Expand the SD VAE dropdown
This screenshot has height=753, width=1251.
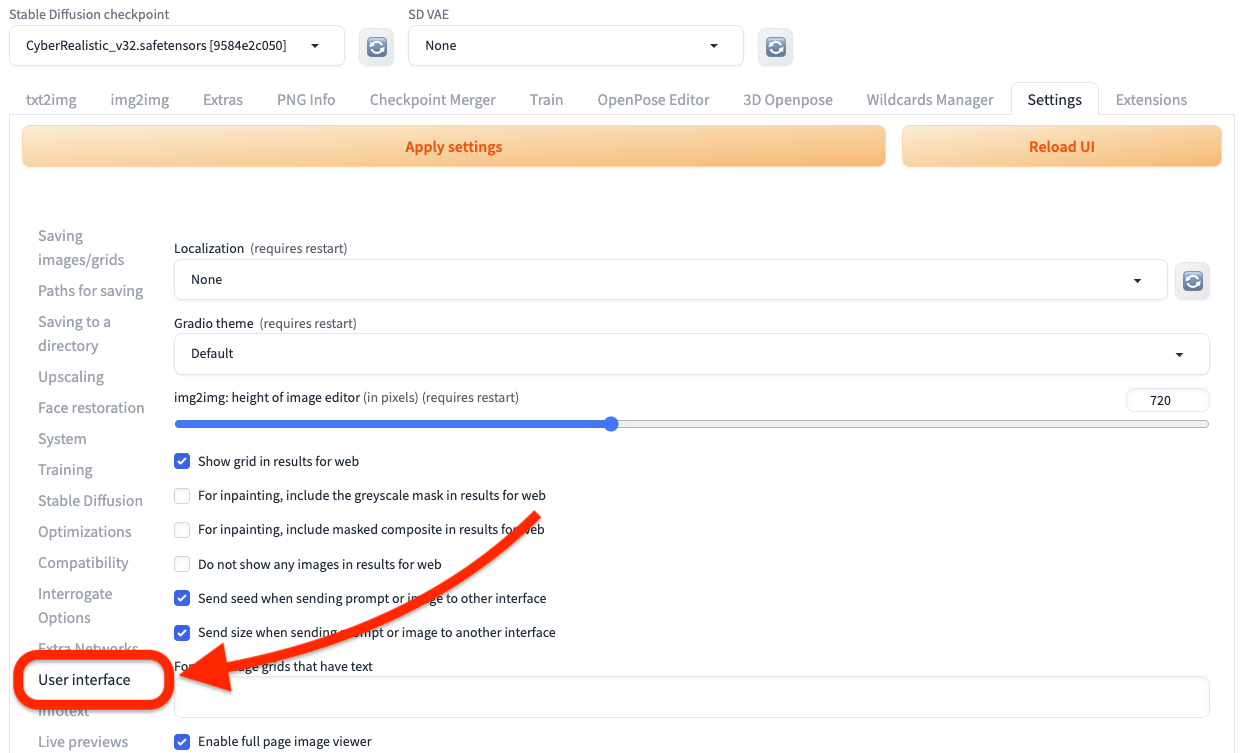pos(575,46)
